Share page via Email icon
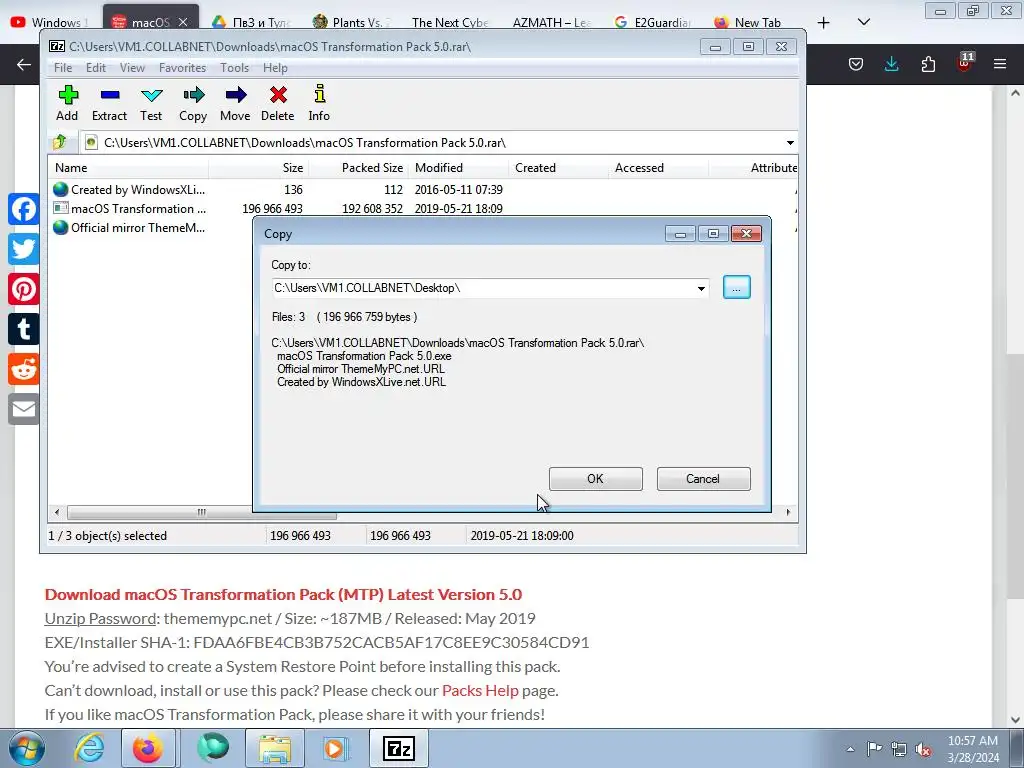 24,409
